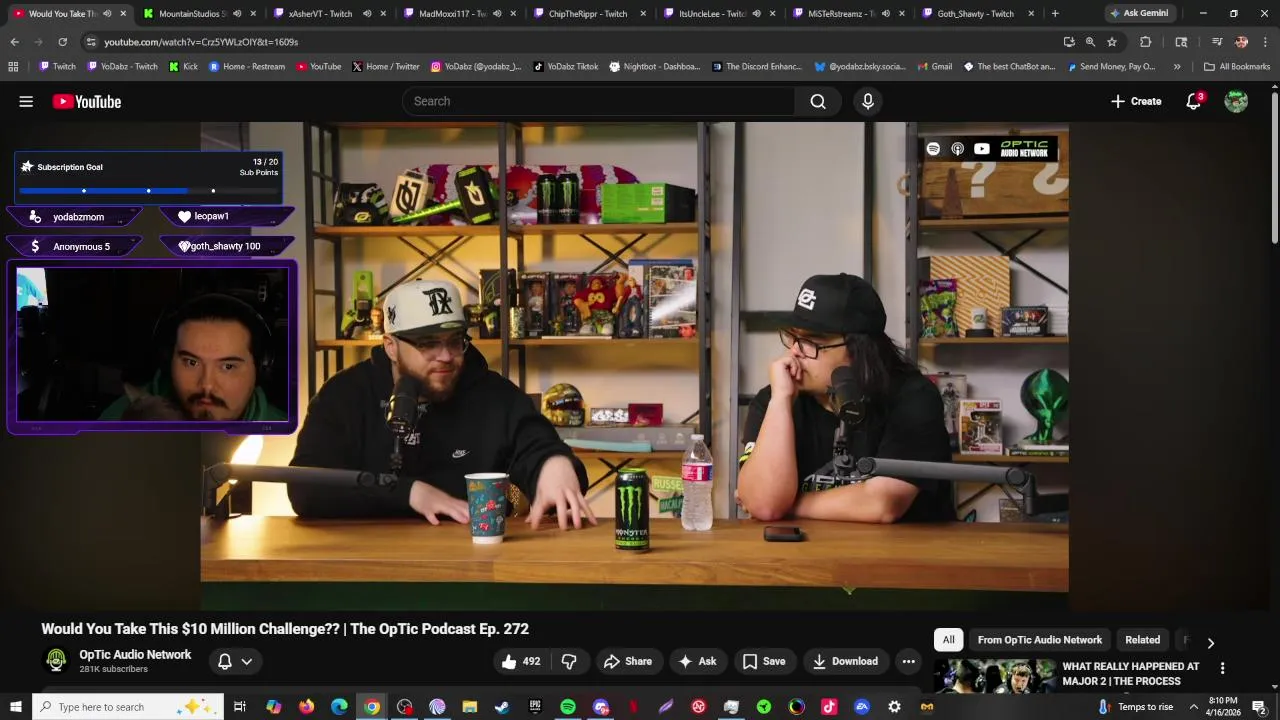The image size is (1280, 720).
Task: Open the All Bookmarks folder
Action: [1237, 67]
